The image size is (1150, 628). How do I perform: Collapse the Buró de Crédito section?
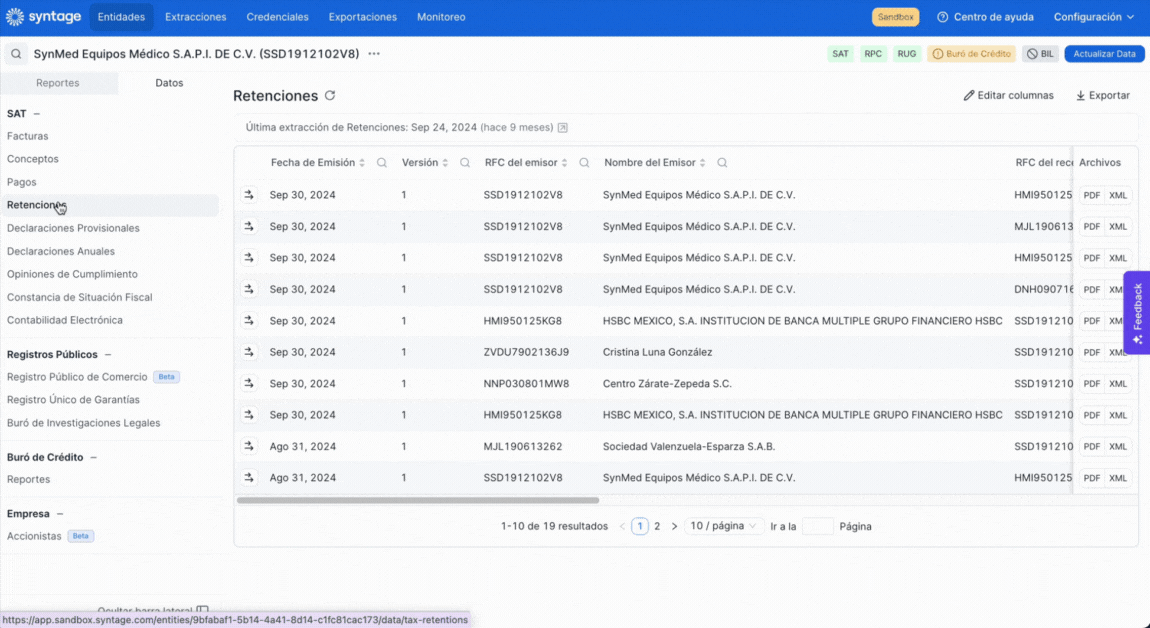93,457
